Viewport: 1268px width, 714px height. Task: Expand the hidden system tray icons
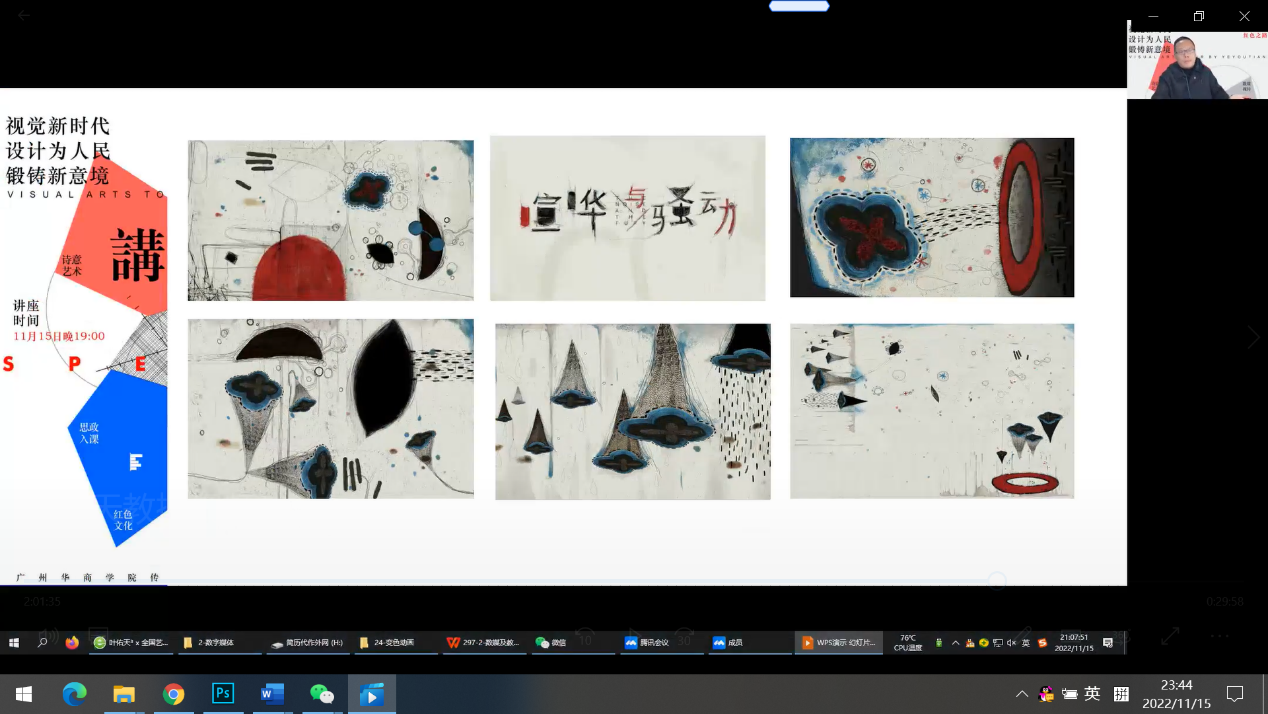point(1021,694)
